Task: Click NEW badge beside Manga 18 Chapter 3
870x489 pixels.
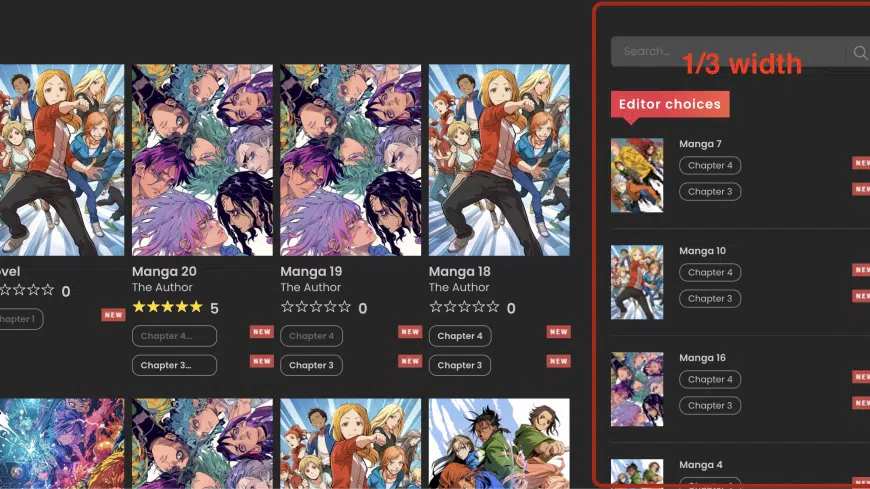Action: coord(559,361)
